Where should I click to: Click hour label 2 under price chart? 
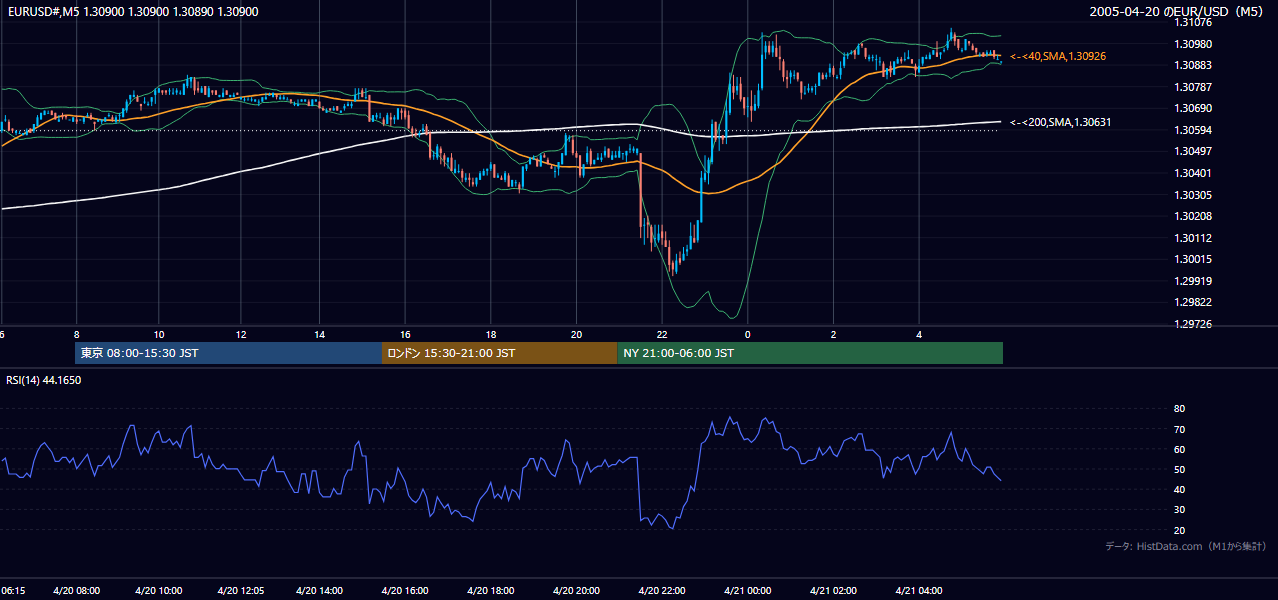pyautogui.click(x=833, y=334)
